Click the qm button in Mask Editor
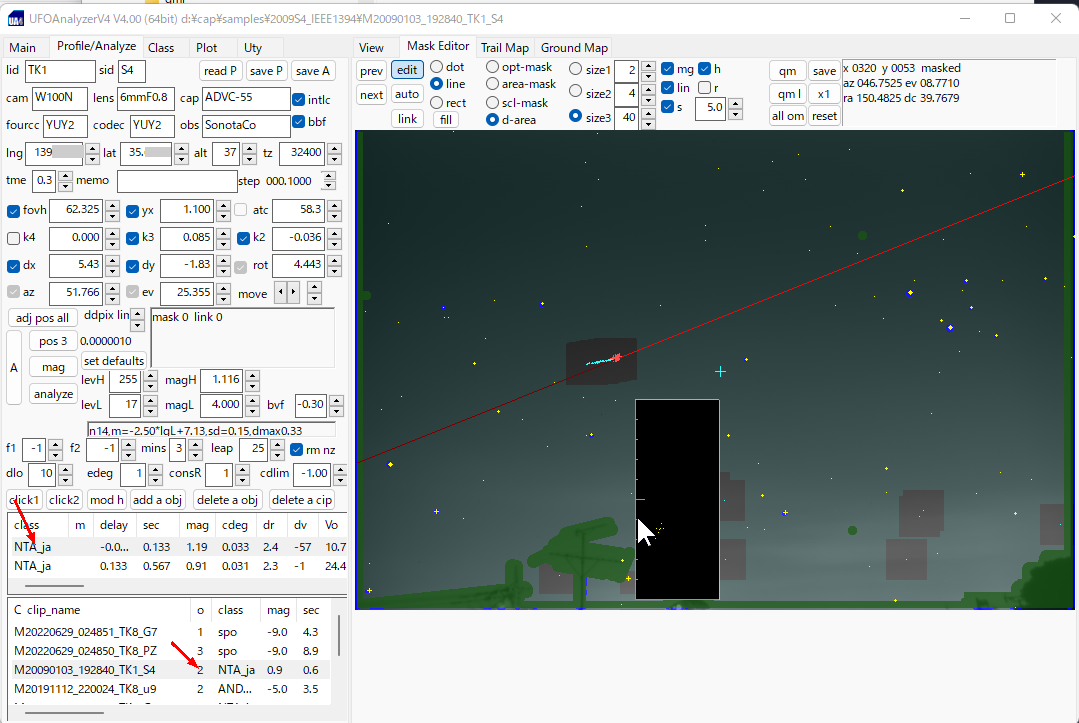 (x=787, y=71)
